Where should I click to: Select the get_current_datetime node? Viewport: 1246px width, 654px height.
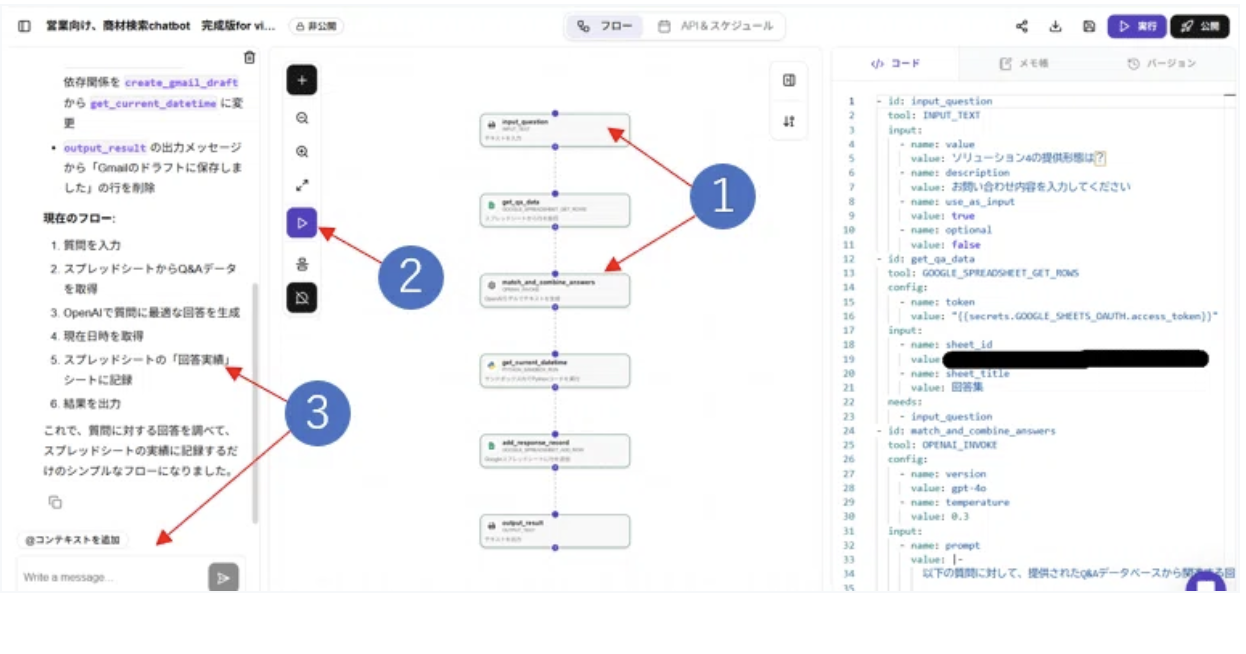click(x=555, y=370)
